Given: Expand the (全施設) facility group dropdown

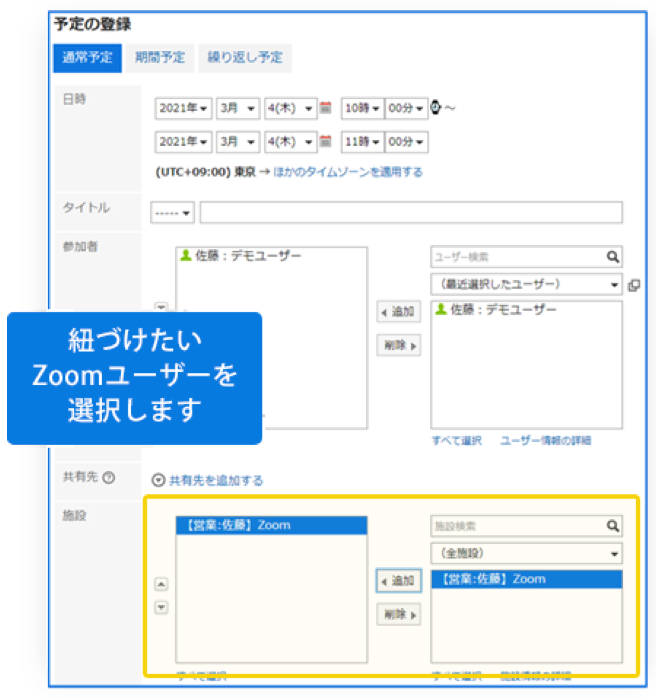Looking at the screenshot, I should pos(526,553).
